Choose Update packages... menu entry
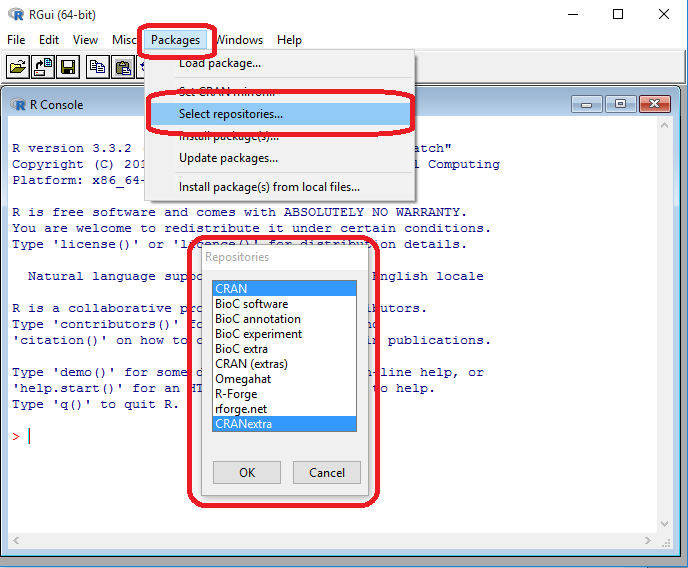The width and height of the screenshot is (688, 568). (280, 158)
